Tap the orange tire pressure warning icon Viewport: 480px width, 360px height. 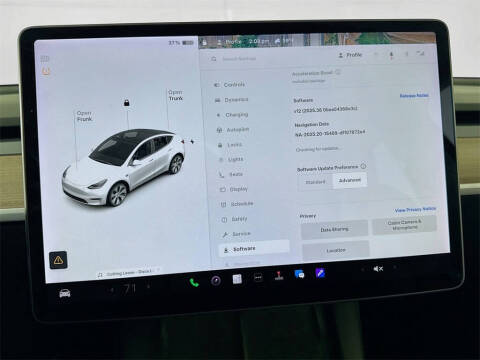pyautogui.click(x=46, y=71)
